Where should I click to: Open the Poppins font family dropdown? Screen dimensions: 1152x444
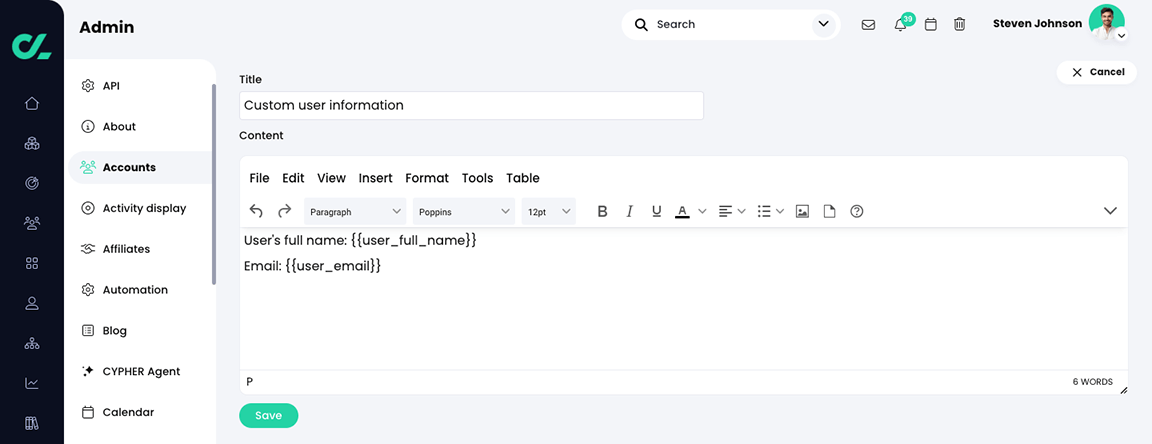click(x=464, y=212)
